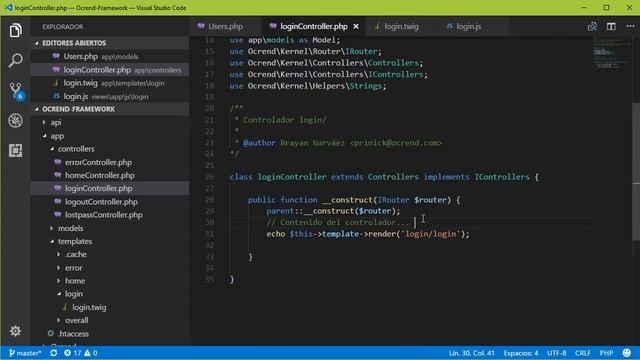Open the Manage gear icon
640x360 pixels.
16,331
